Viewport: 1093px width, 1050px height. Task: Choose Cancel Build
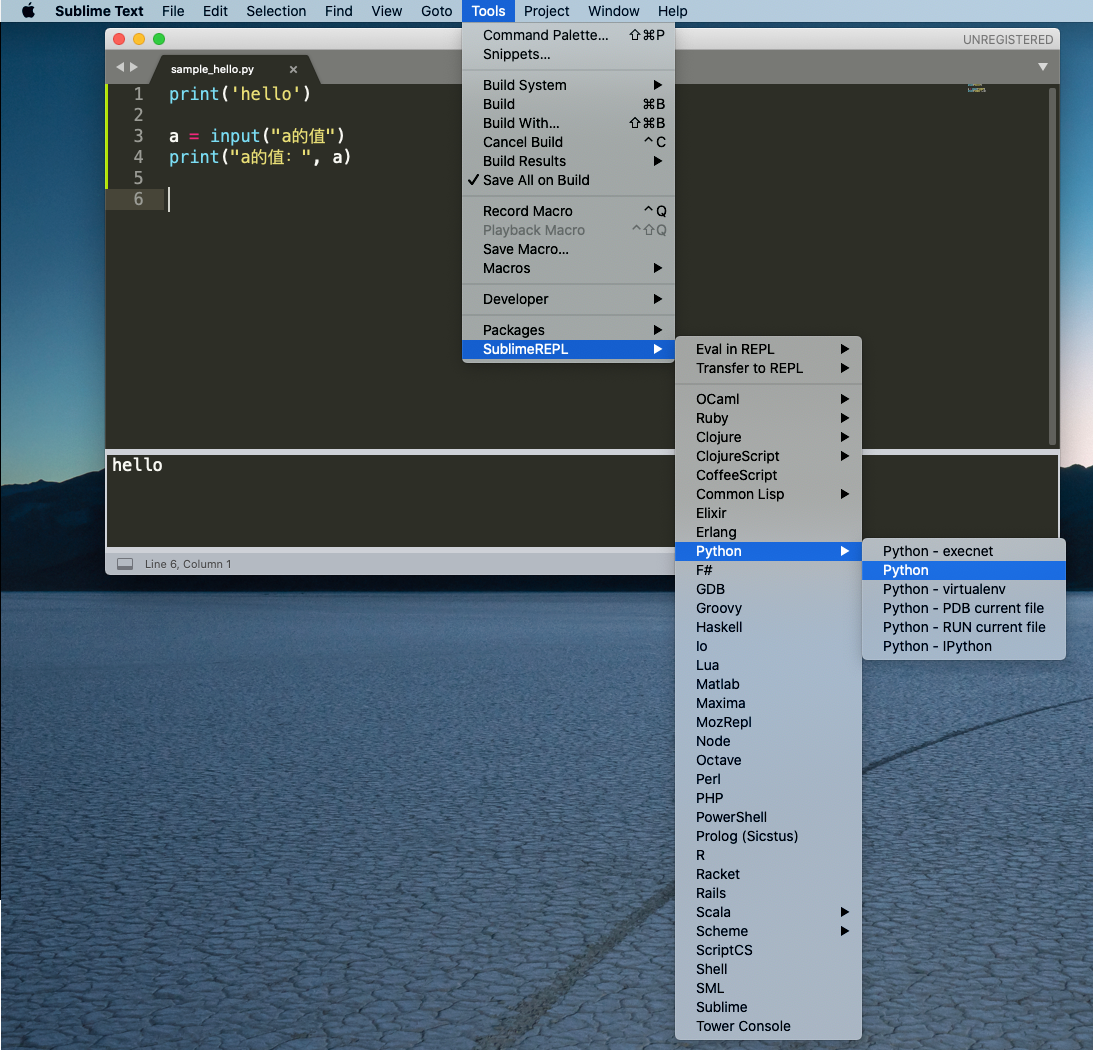point(568,142)
